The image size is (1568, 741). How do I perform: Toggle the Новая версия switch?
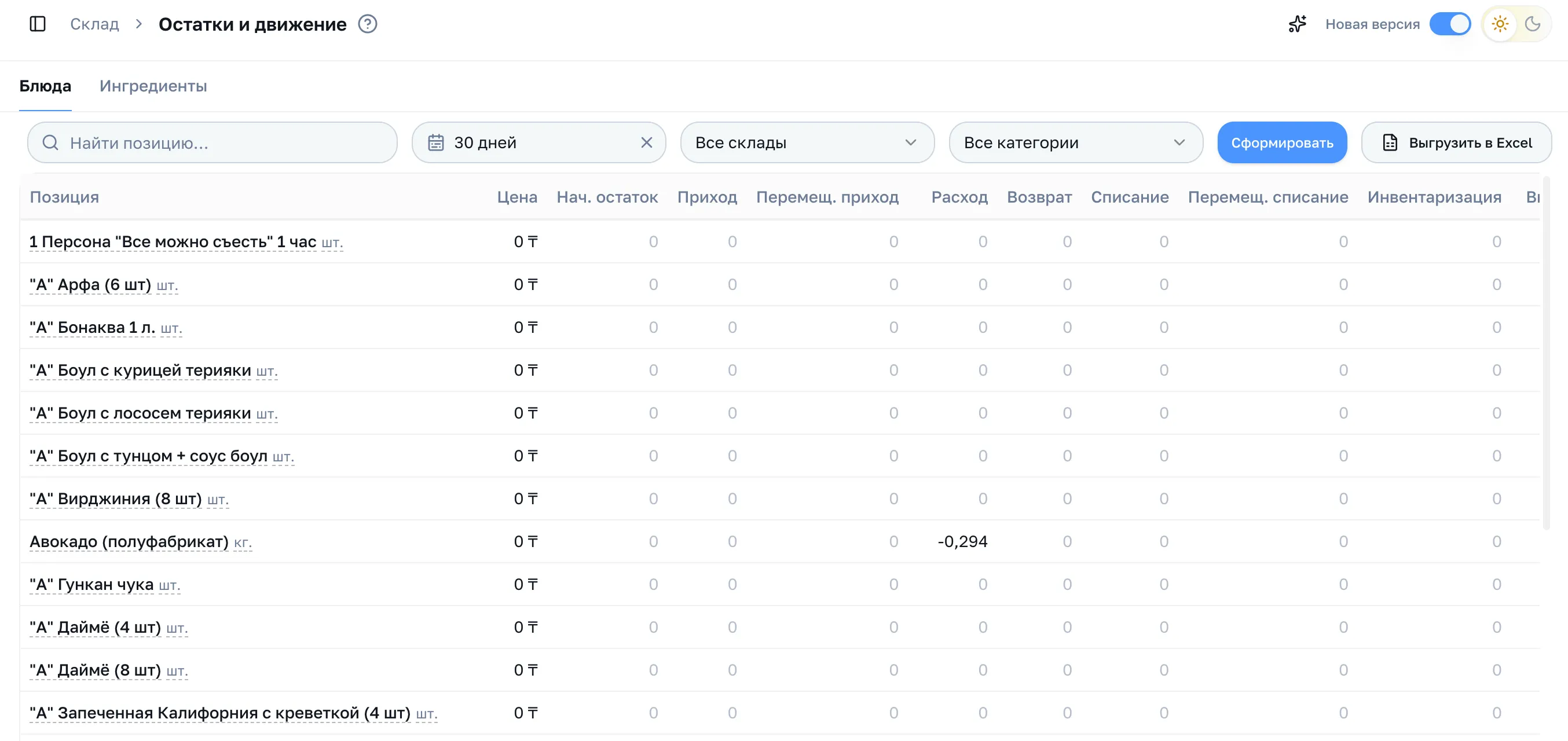point(1450,24)
